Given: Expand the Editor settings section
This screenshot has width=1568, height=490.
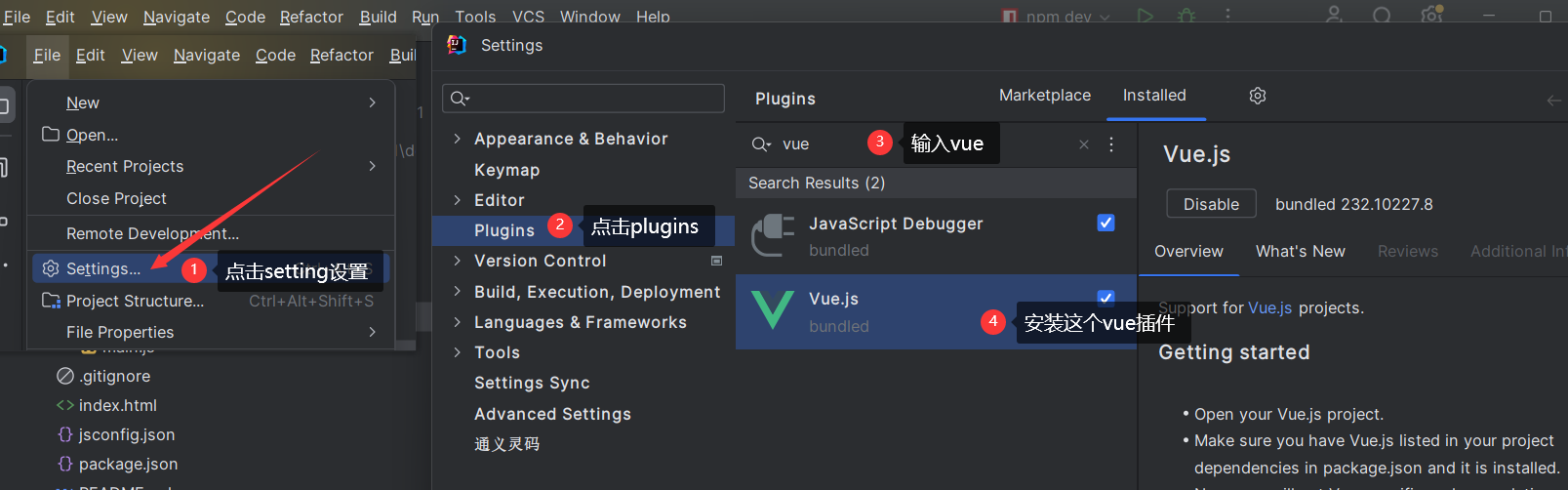Looking at the screenshot, I should 457,200.
